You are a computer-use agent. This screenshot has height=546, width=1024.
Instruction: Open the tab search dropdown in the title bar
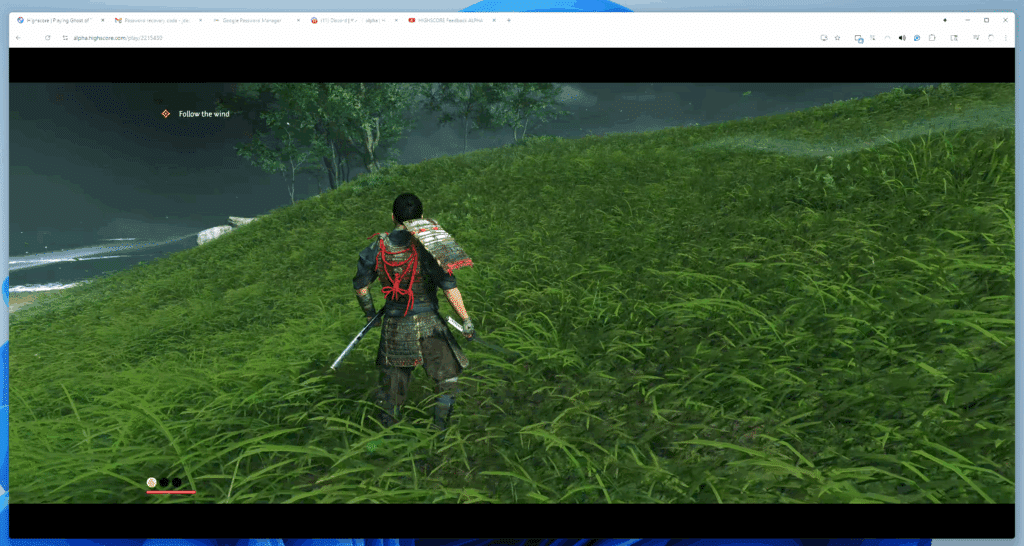click(945, 20)
